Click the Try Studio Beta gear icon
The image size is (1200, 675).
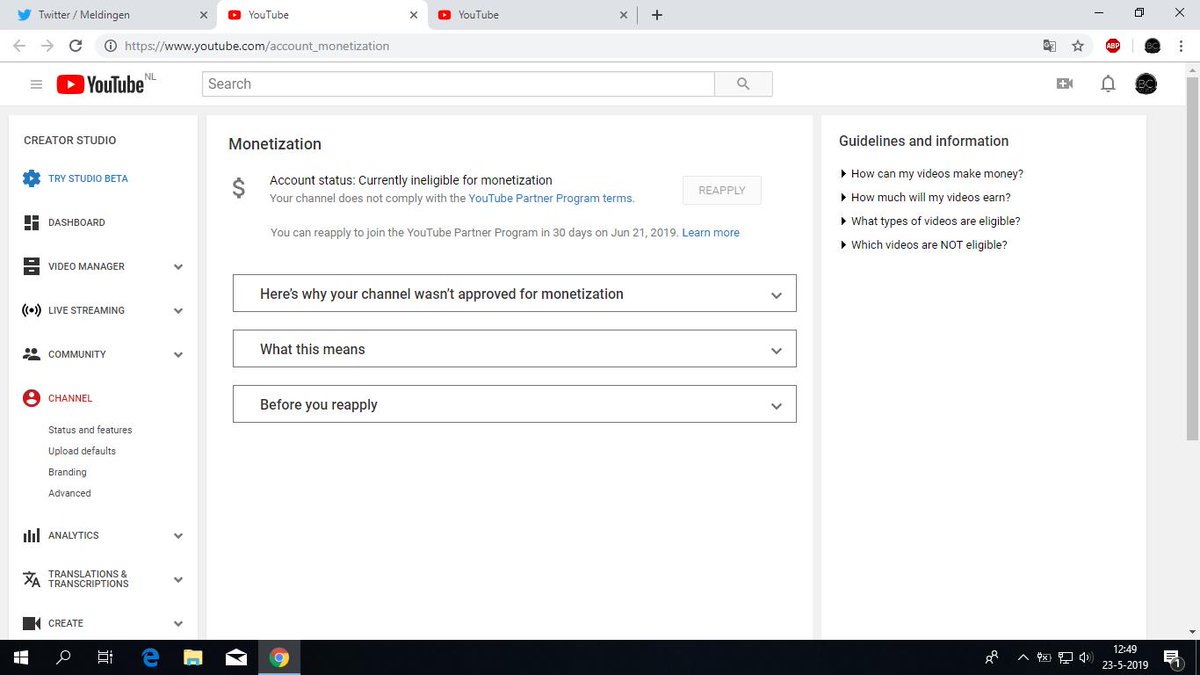(31, 179)
